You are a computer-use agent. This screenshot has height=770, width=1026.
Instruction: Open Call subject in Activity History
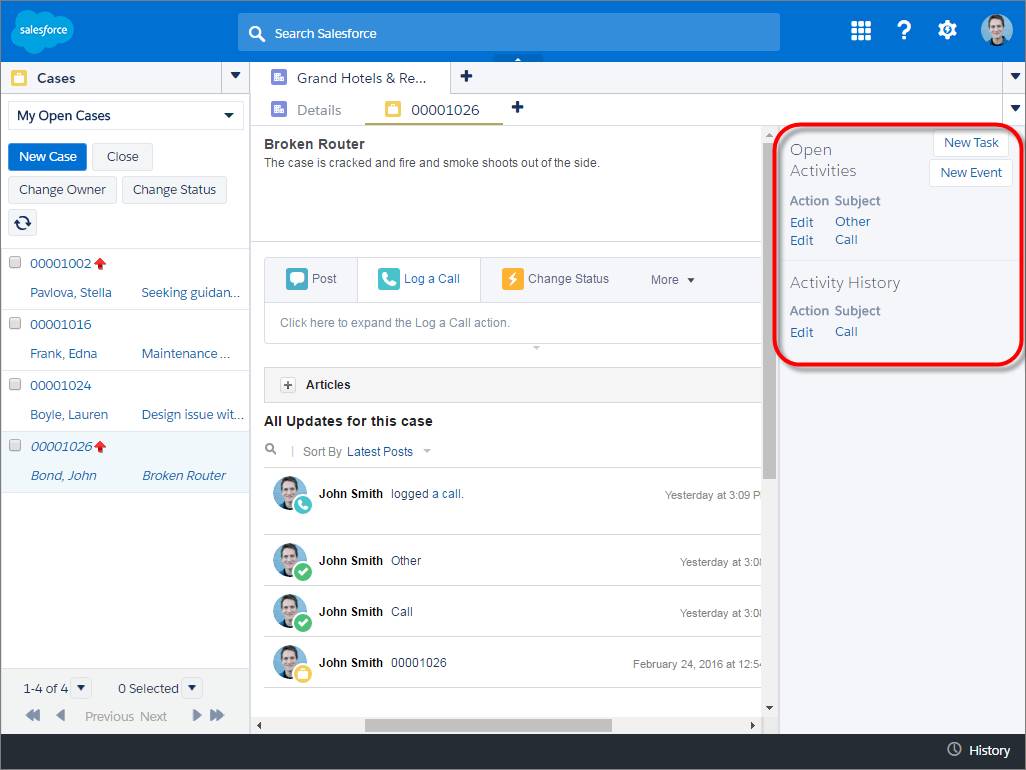click(846, 332)
